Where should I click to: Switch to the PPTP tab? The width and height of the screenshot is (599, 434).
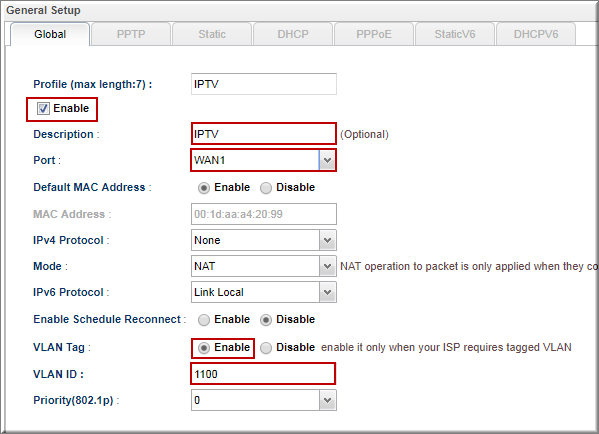131,34
